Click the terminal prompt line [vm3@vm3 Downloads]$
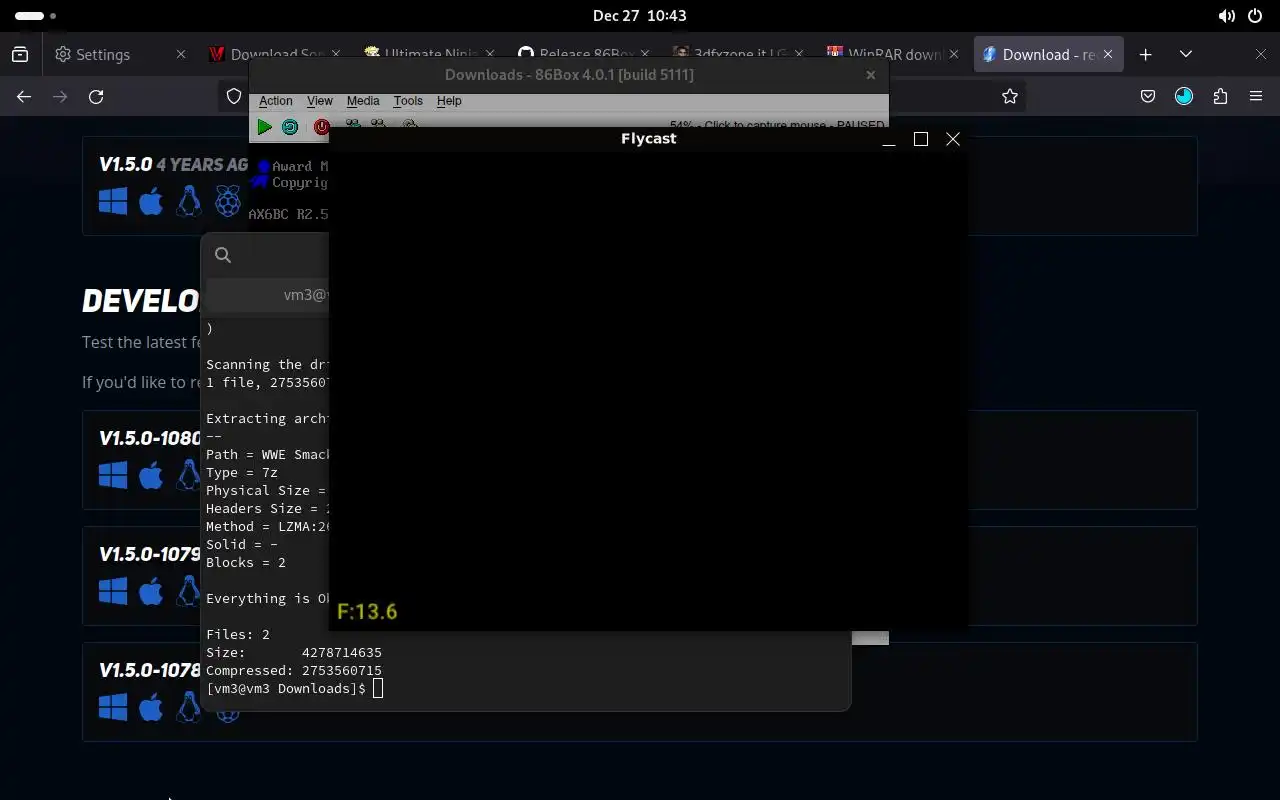 click(286, 688)
